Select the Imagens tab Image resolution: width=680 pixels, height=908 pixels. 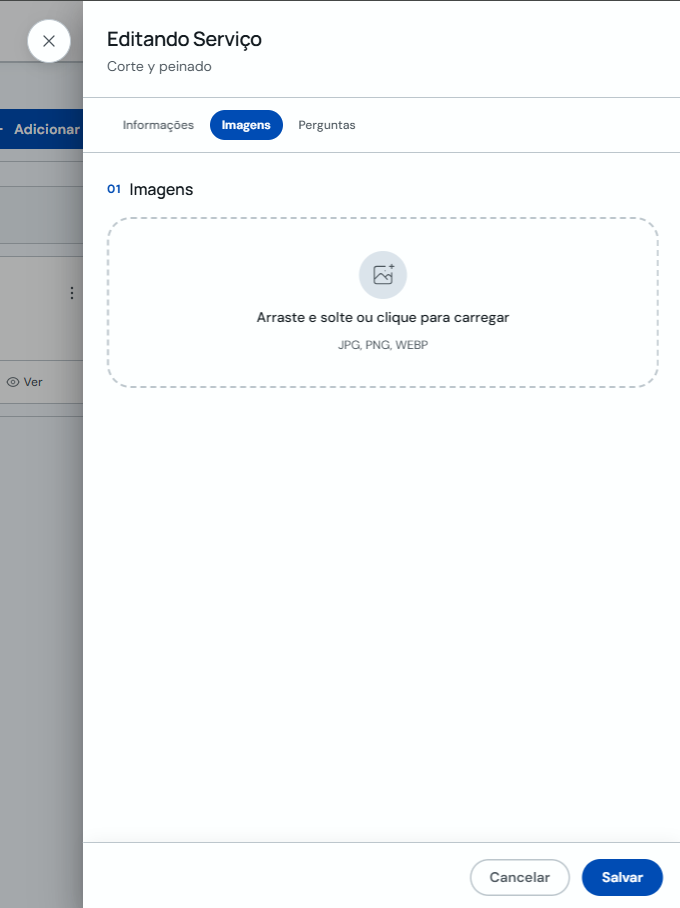[246, 125]
